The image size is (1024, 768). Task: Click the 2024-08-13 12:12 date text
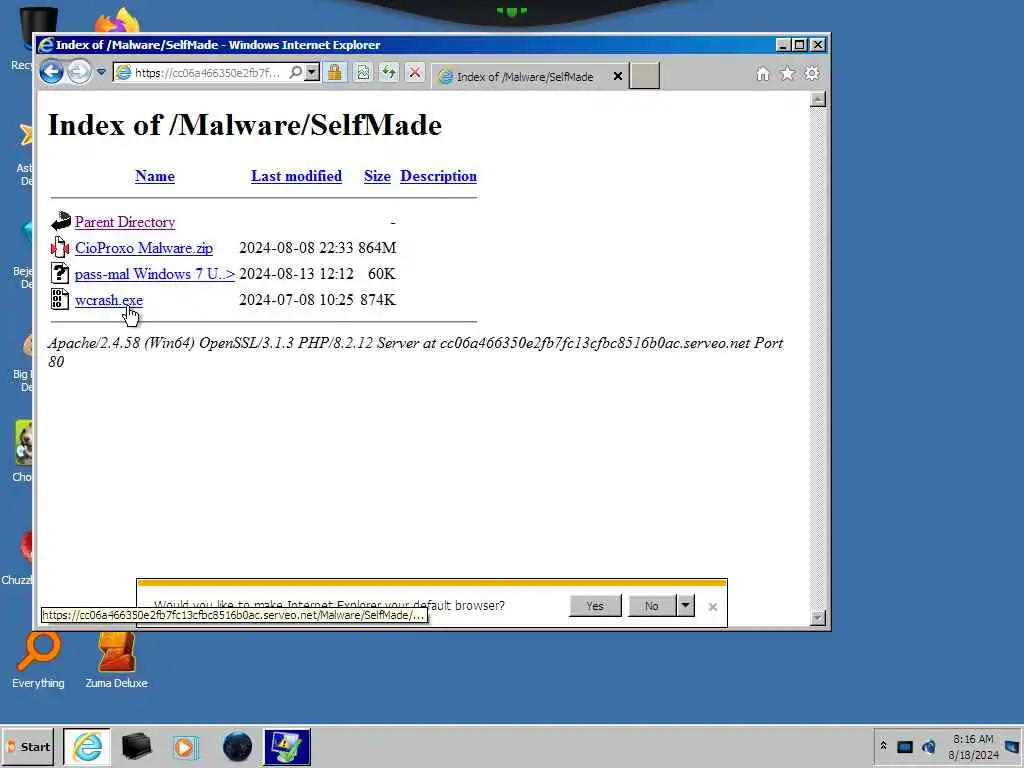pyautogui.click(x=296, y=274)
